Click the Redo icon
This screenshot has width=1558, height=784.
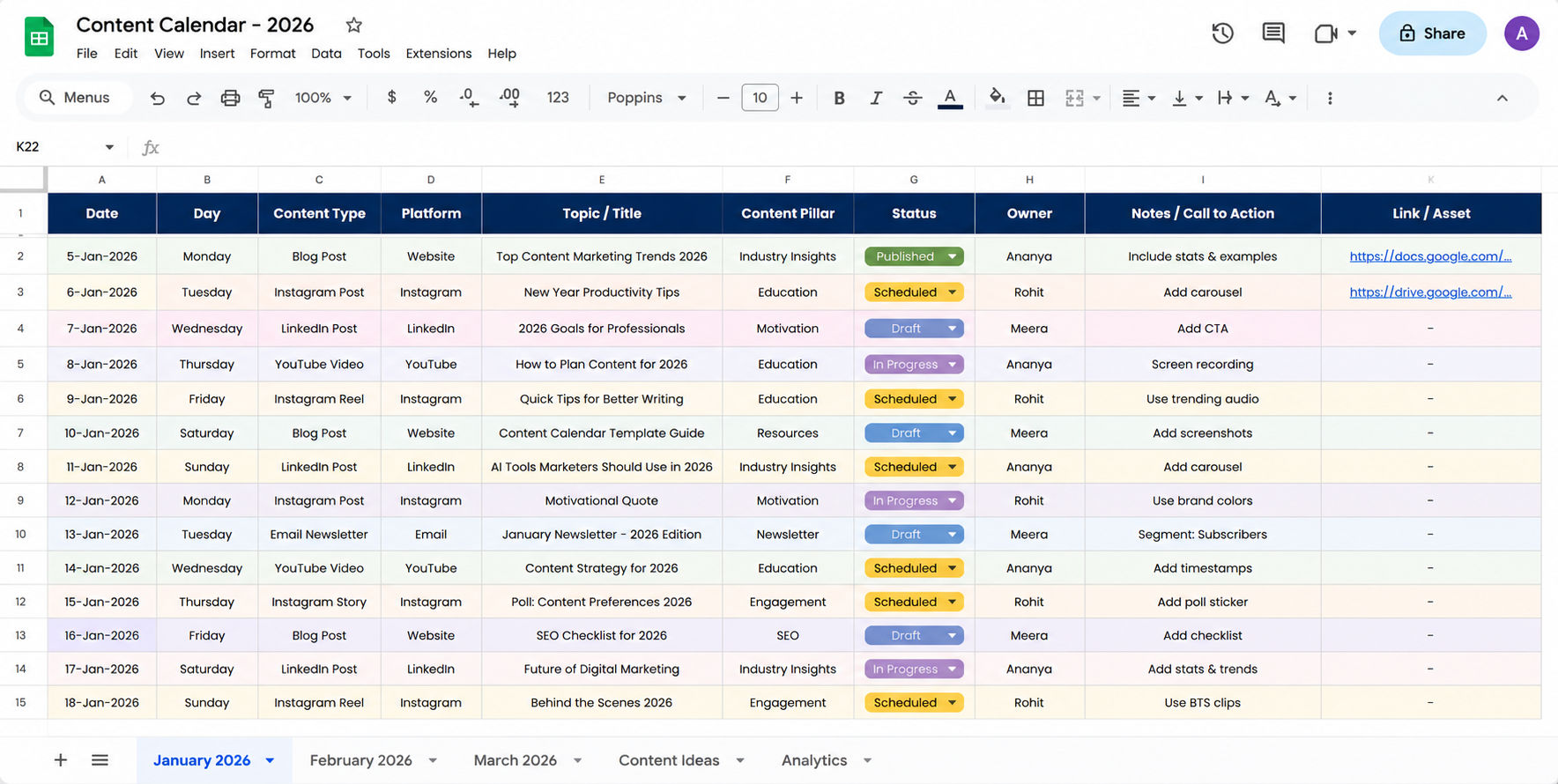pyautogui.click(x=194, y=98)
